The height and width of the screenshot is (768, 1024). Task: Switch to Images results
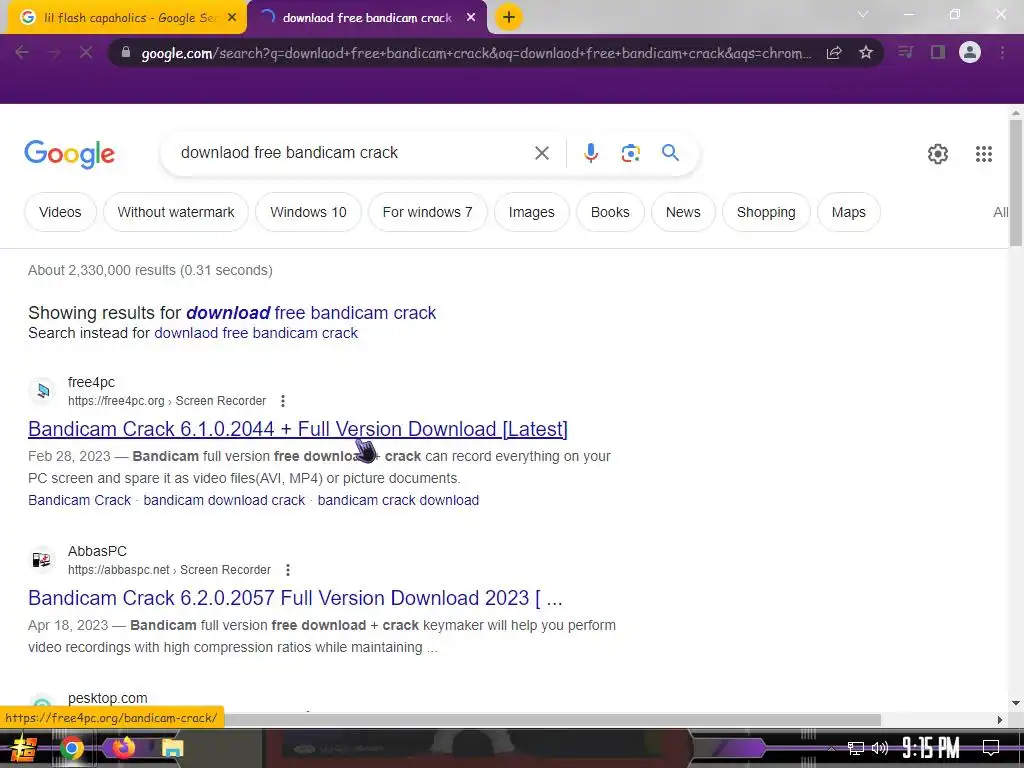coord(532,212)
